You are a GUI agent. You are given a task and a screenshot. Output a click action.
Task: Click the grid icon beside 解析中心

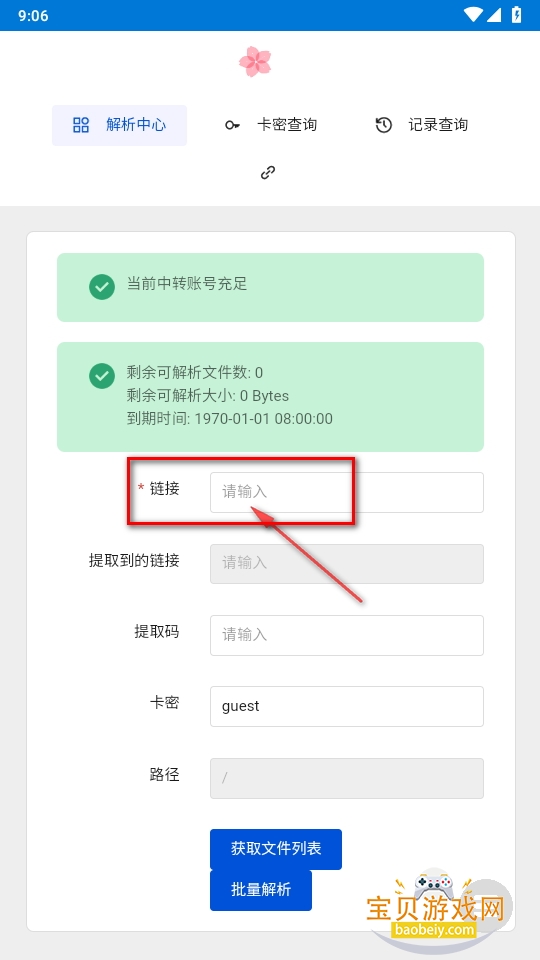81,125
